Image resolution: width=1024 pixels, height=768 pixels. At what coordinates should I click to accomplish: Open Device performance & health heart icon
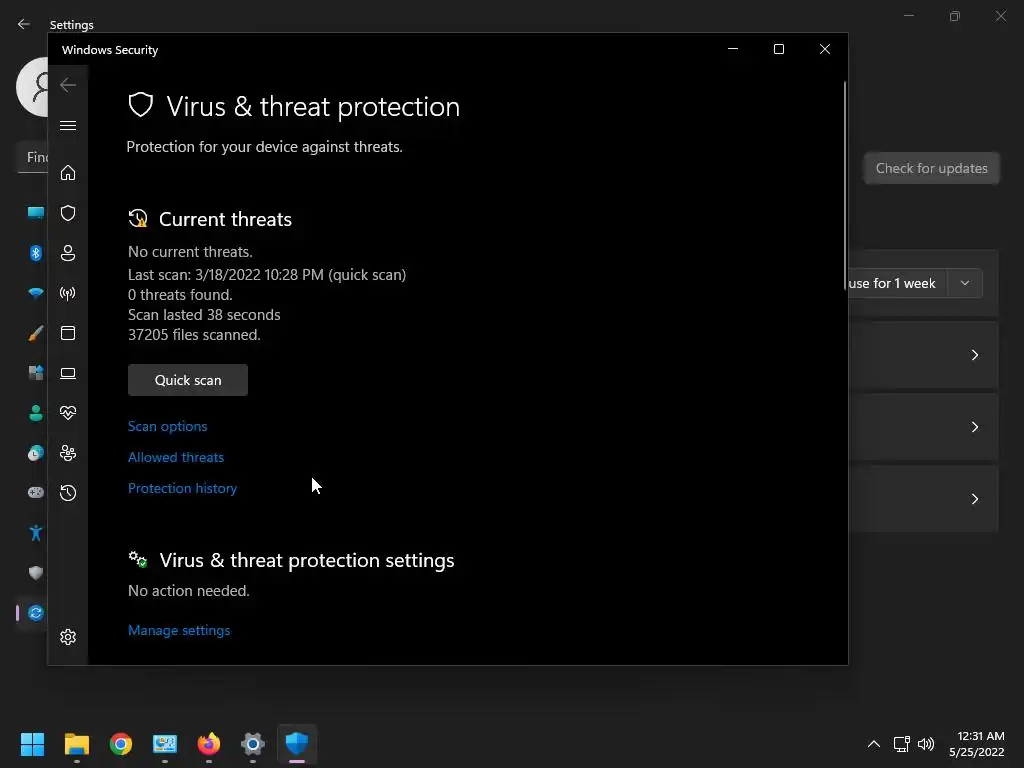(68, 413)
